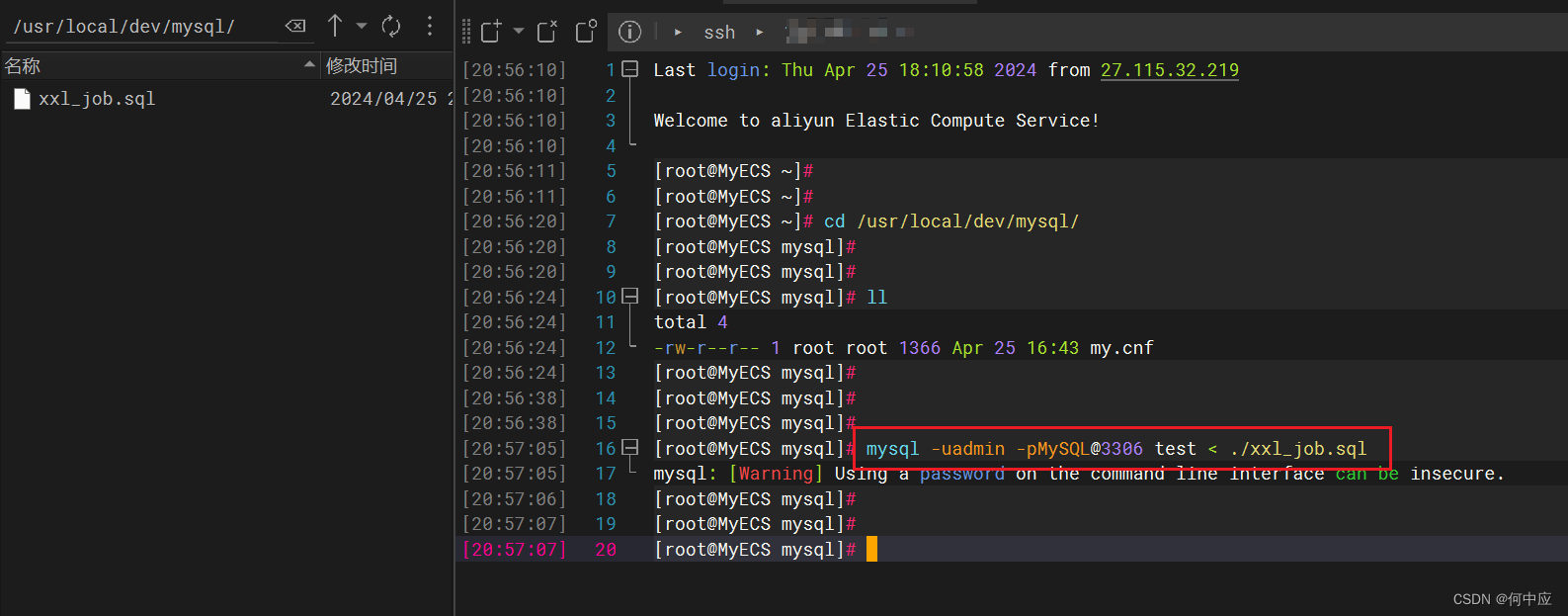
Task: Refresh the remote file list
Action: click(x=391, y=27)
